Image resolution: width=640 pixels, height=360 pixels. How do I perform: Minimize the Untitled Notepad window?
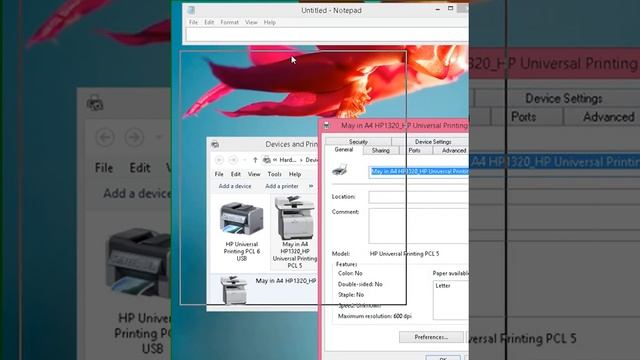[438, 9]
